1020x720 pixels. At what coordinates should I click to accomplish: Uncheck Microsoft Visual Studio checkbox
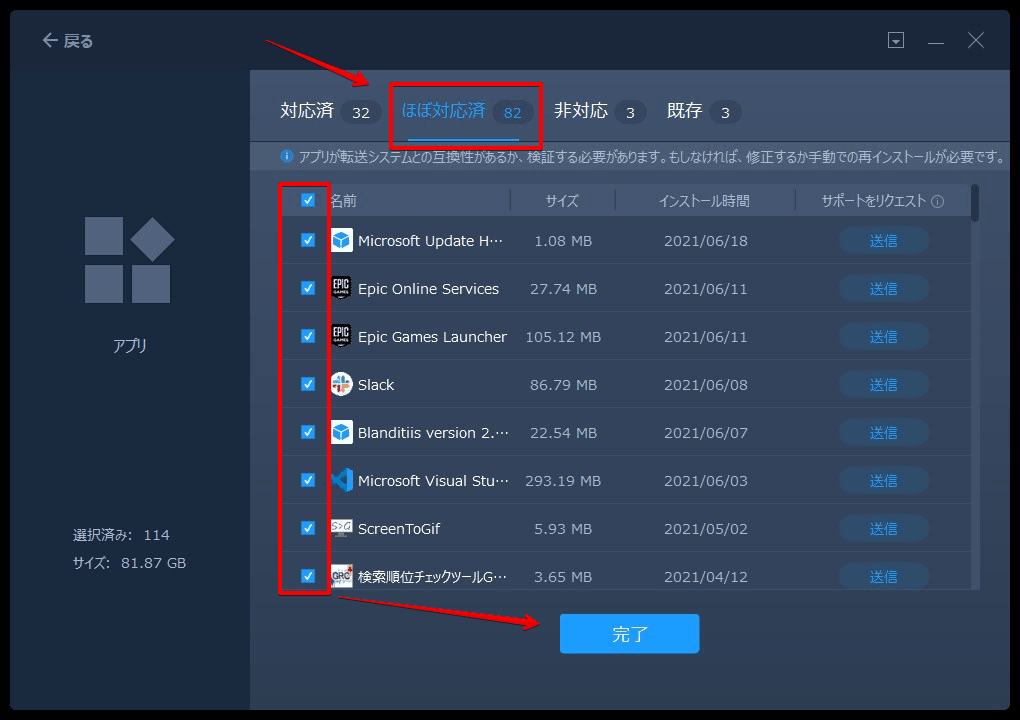(x=308, y=480)
